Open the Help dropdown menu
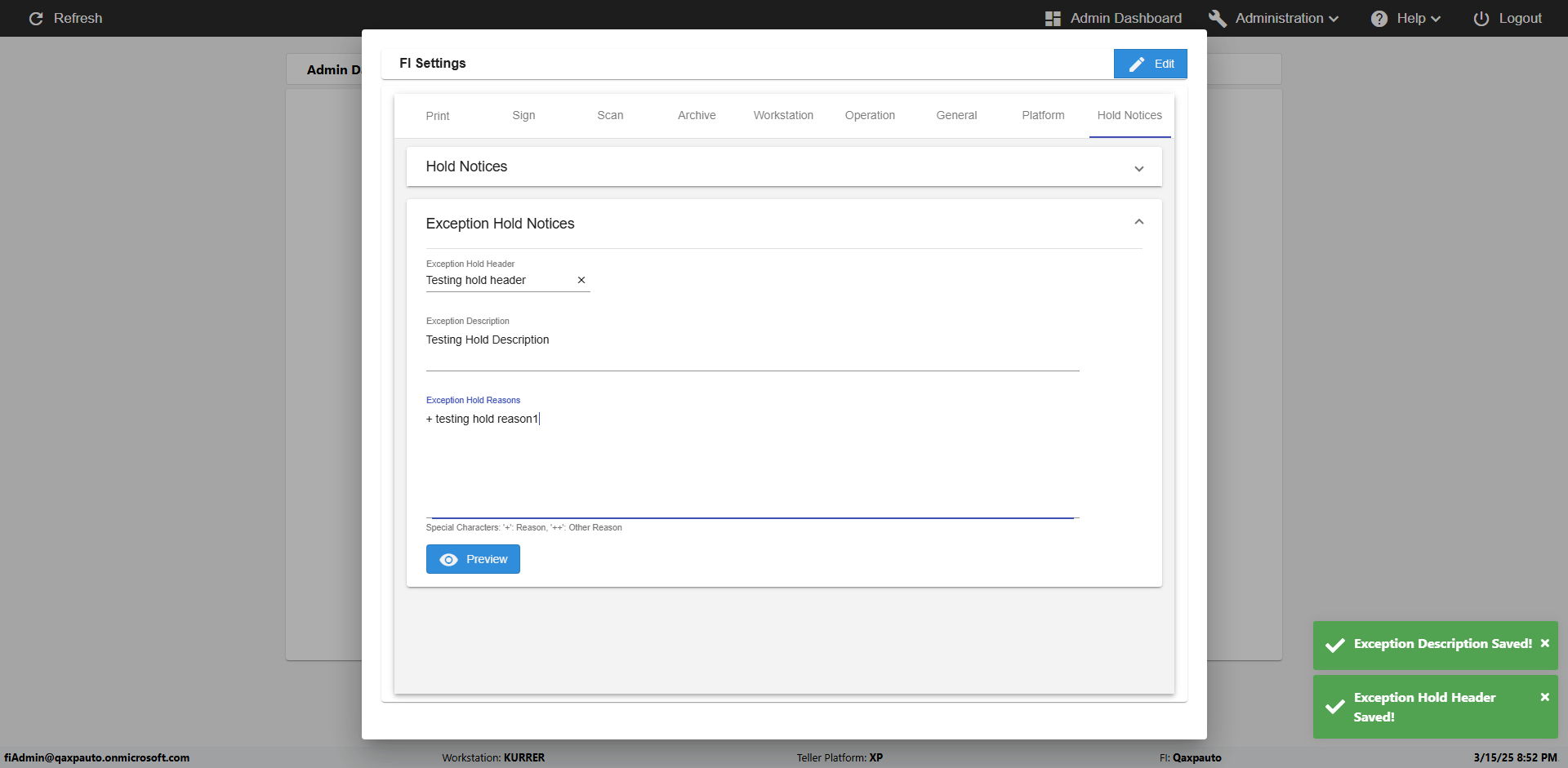1568x768 pixels. click(x=1417, y=19)
